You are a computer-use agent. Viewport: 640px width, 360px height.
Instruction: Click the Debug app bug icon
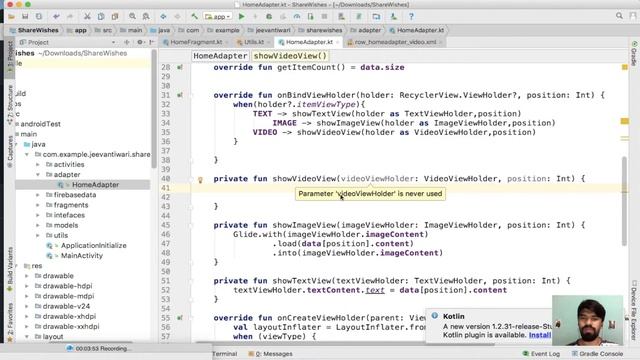point(269,17)
